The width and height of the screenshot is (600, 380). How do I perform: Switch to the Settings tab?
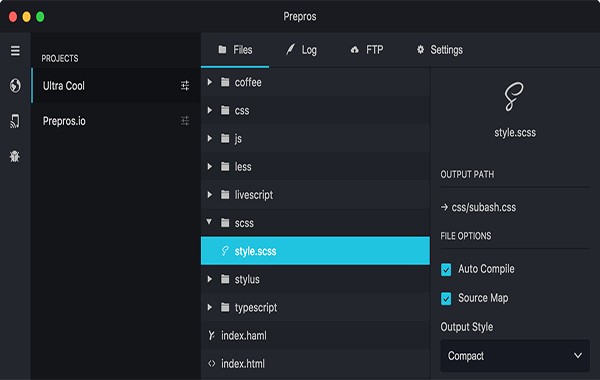tap(440, 50)
